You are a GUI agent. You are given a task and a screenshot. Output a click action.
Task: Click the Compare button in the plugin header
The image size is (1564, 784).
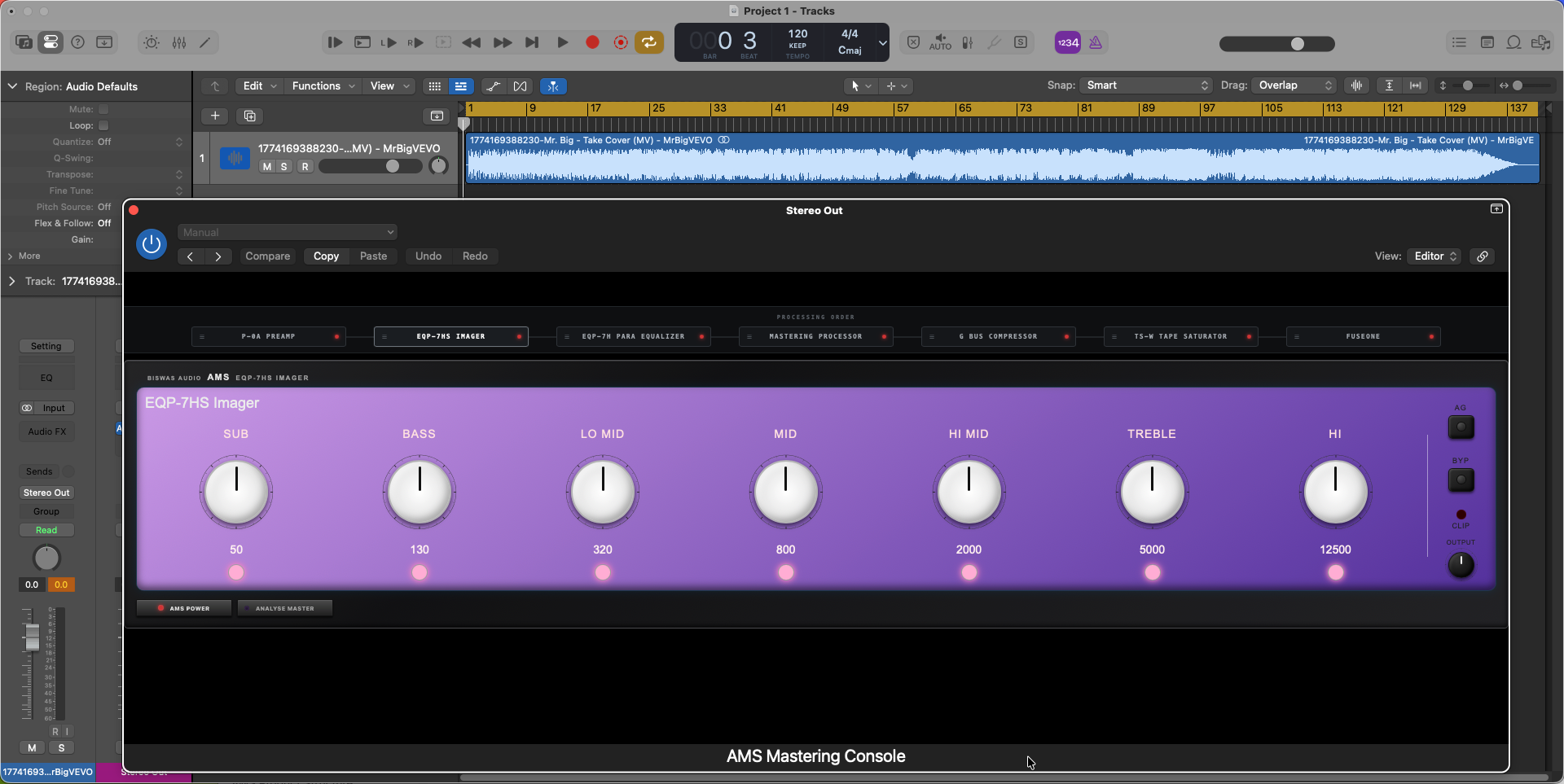coord(268,256)
